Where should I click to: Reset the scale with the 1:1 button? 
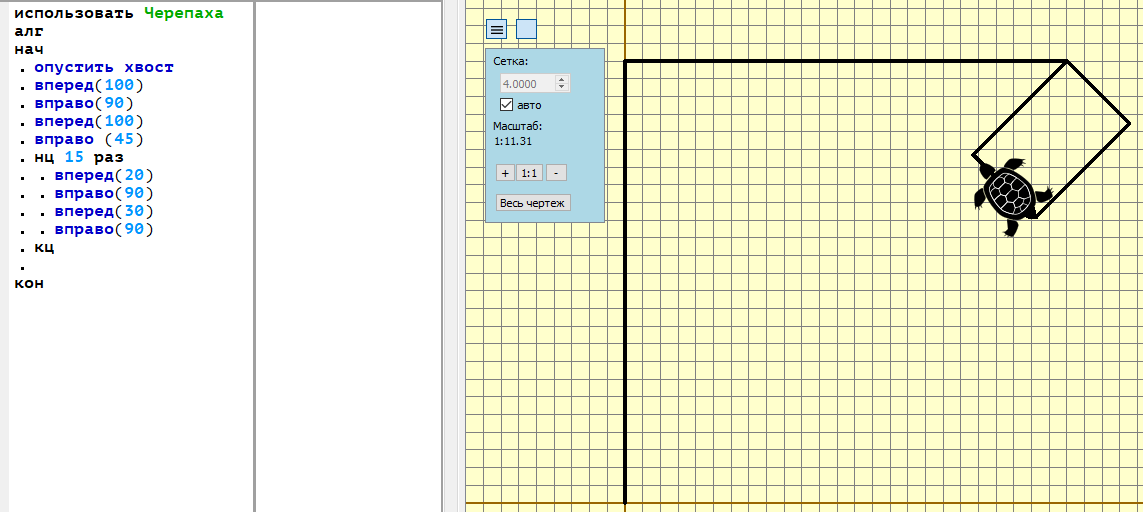pos(530,173)
